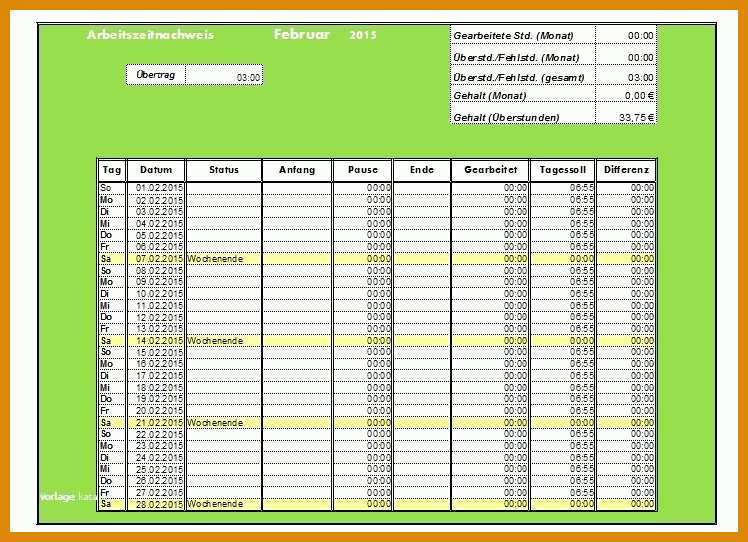The image size is (748, 542).
Task: Click Gearbeitet value in 24.02.2015 row
Action: (490, 458)
